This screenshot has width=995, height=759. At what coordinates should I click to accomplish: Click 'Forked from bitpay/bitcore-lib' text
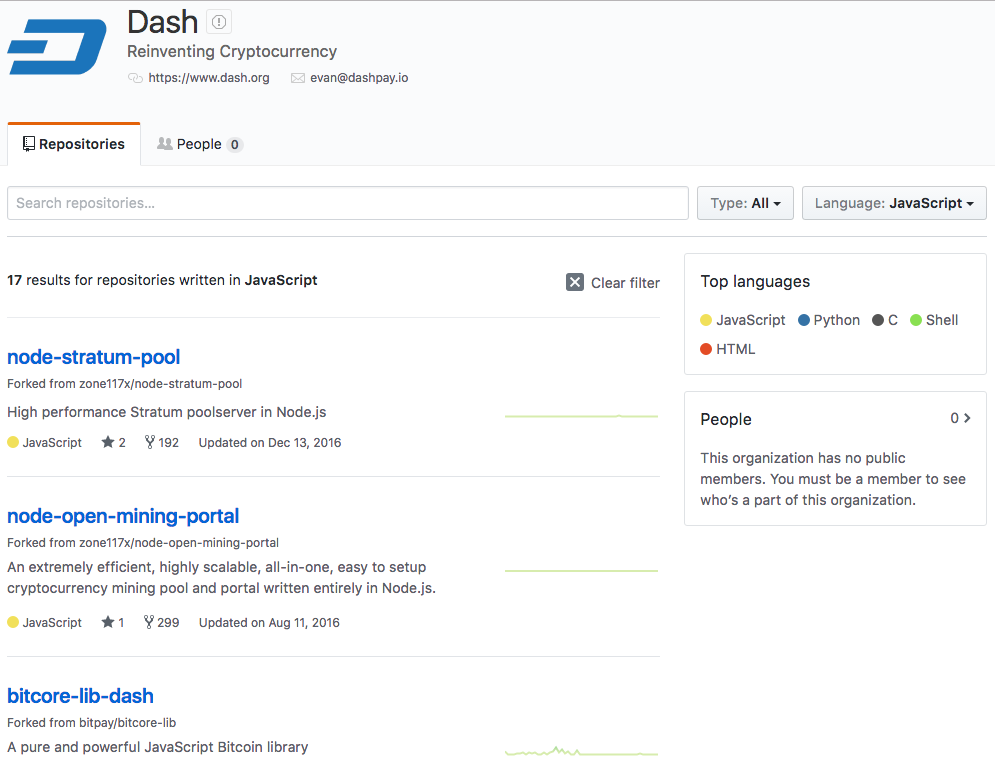point(91,723)
